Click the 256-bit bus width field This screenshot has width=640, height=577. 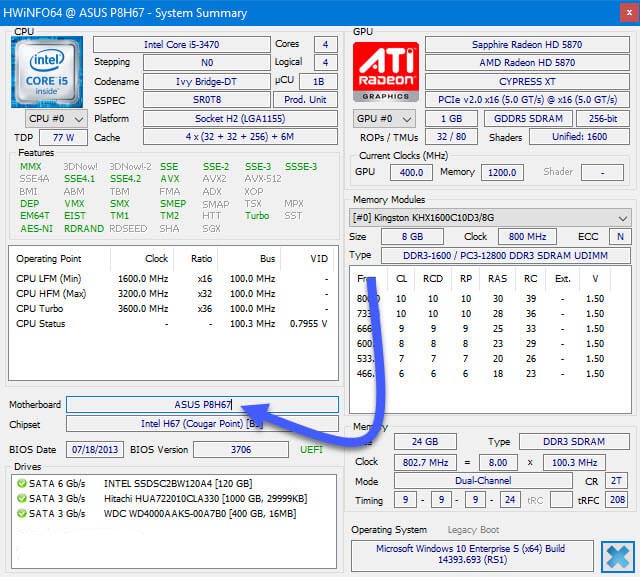point(603,119)
